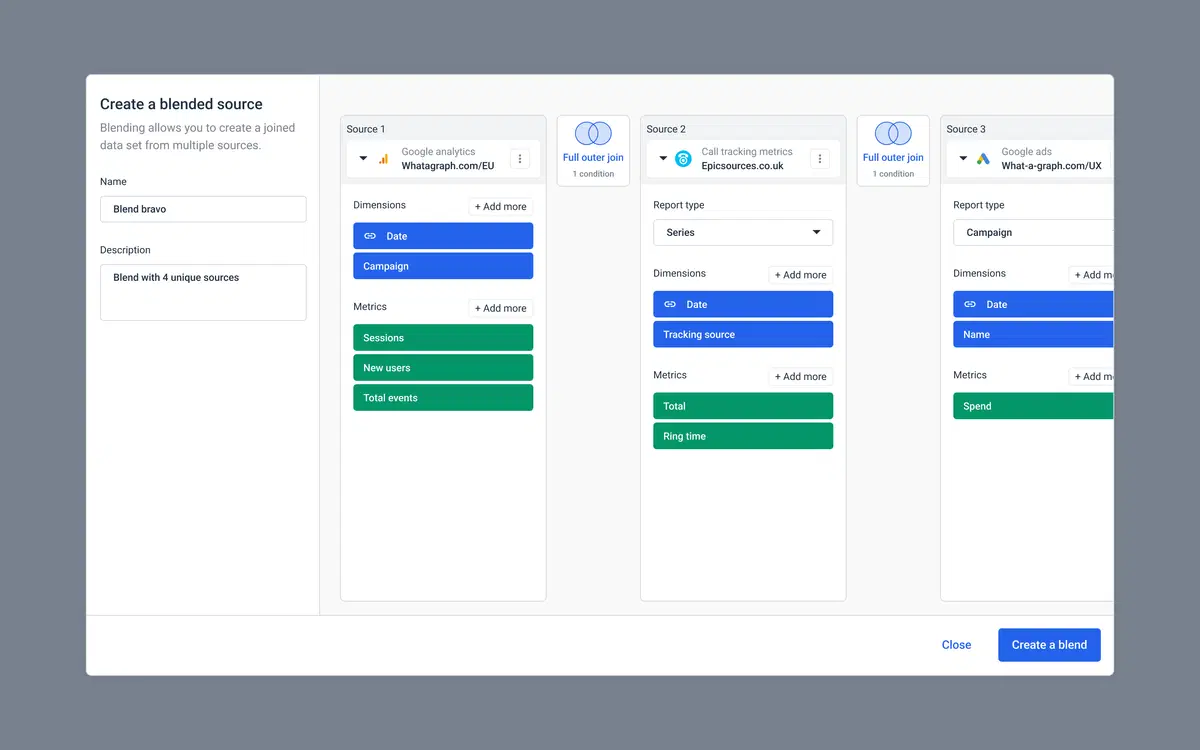Select the Date dimension chip in Source 1
The width and height of the screenshot is (1200, 750).
click(442, 235)
